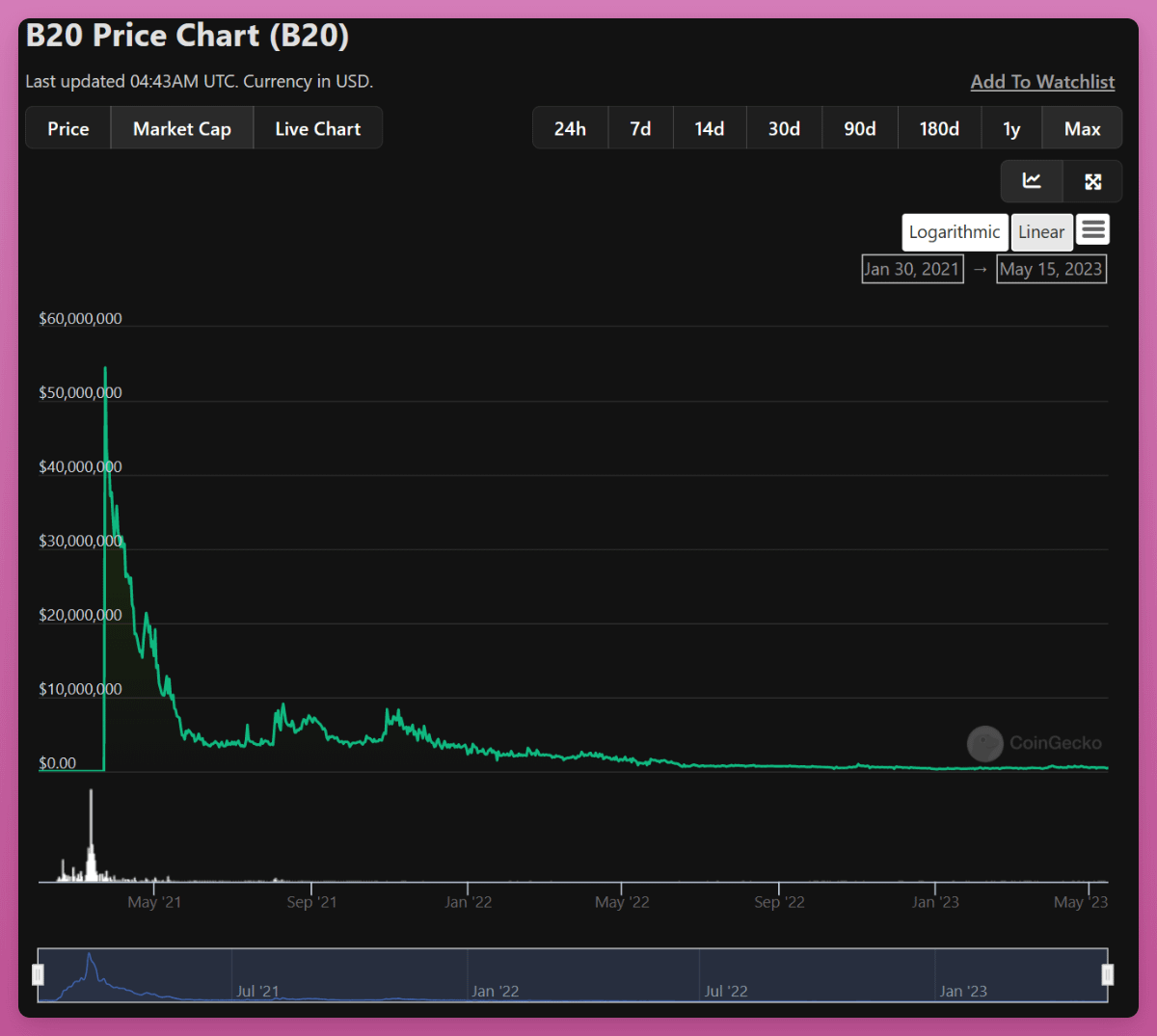The height and width of the screenshot is (1036, 1157).
Task: Grab the right range navigator handle
Action: [x=1108, y=974]
